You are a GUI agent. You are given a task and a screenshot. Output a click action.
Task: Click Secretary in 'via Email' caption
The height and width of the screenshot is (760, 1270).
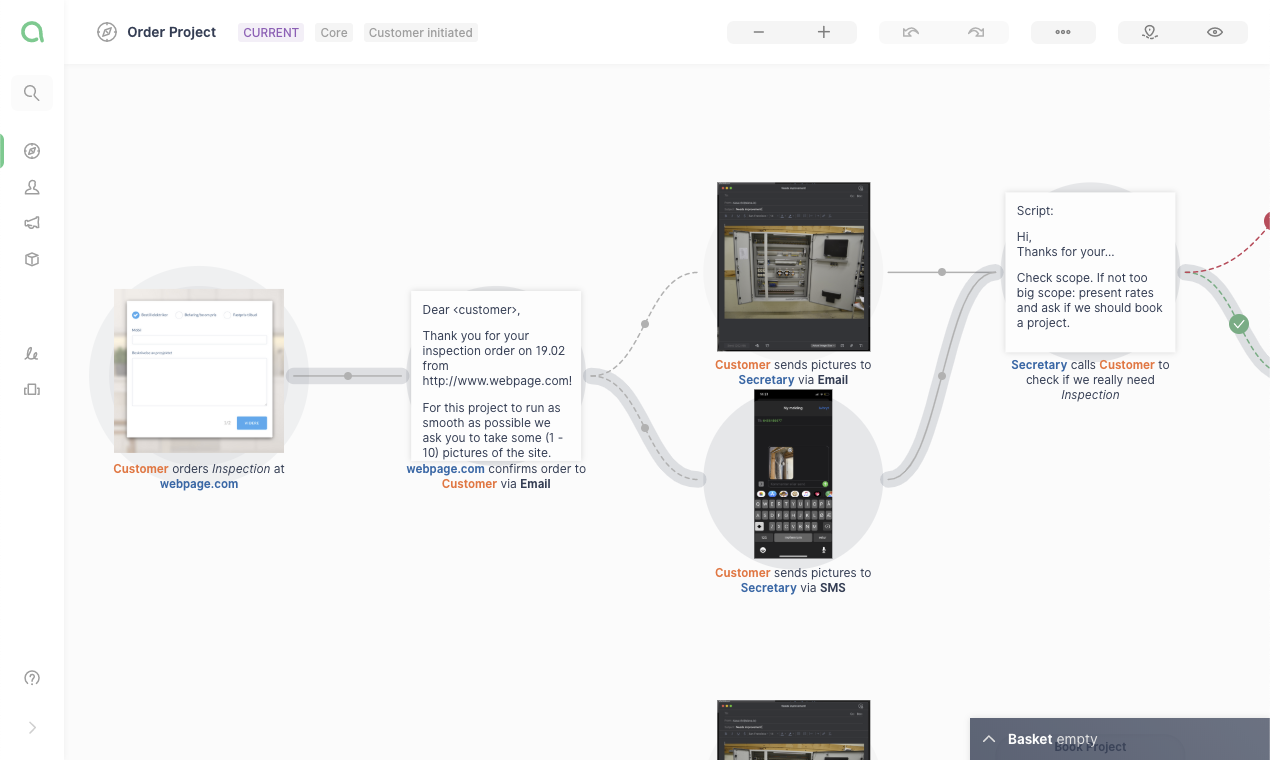coord(766,380)
